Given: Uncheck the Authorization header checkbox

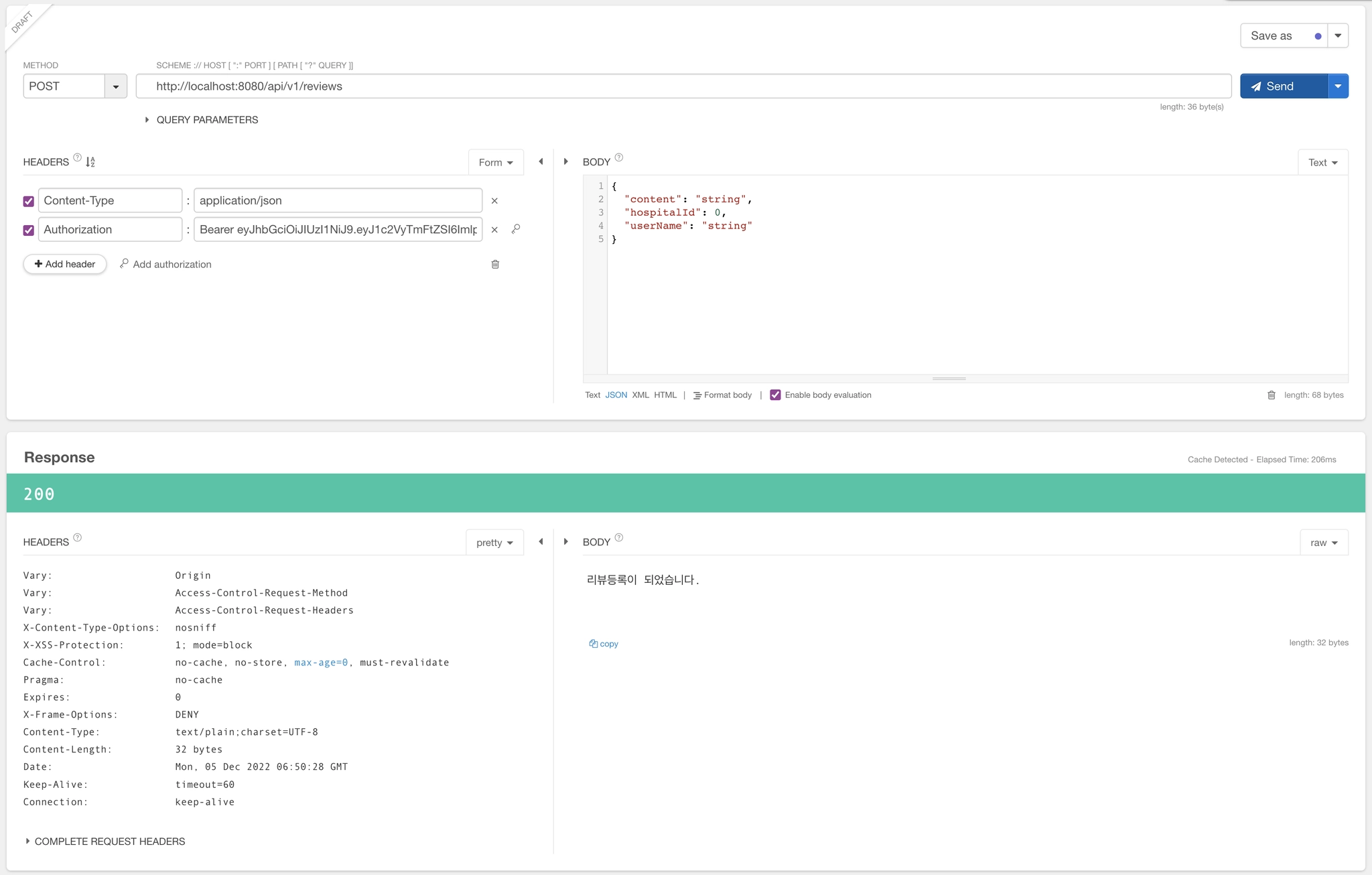Looking at the screenshot, I should pos(29,230).
